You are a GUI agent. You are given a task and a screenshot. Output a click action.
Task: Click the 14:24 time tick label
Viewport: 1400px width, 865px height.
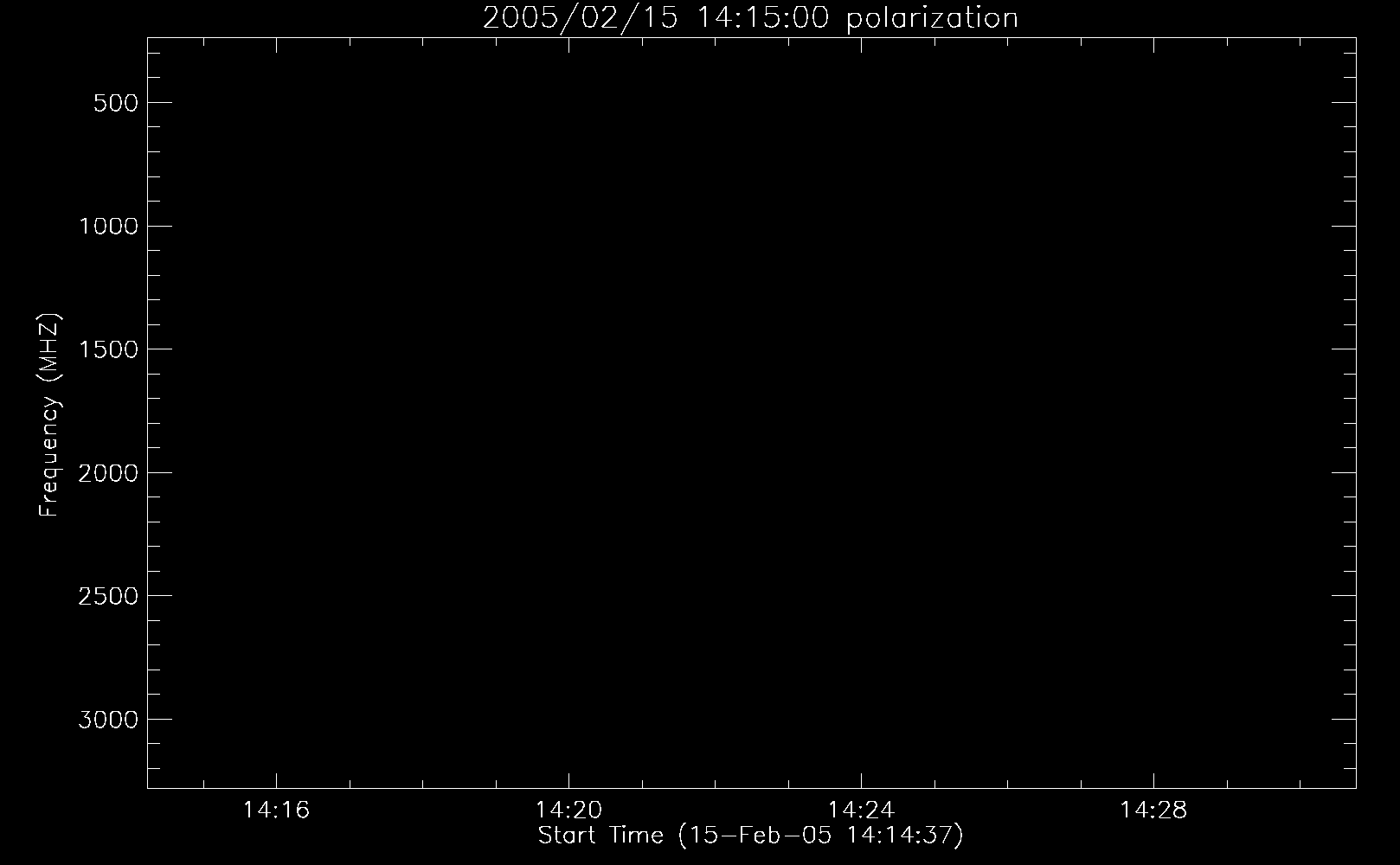point(861,811)
